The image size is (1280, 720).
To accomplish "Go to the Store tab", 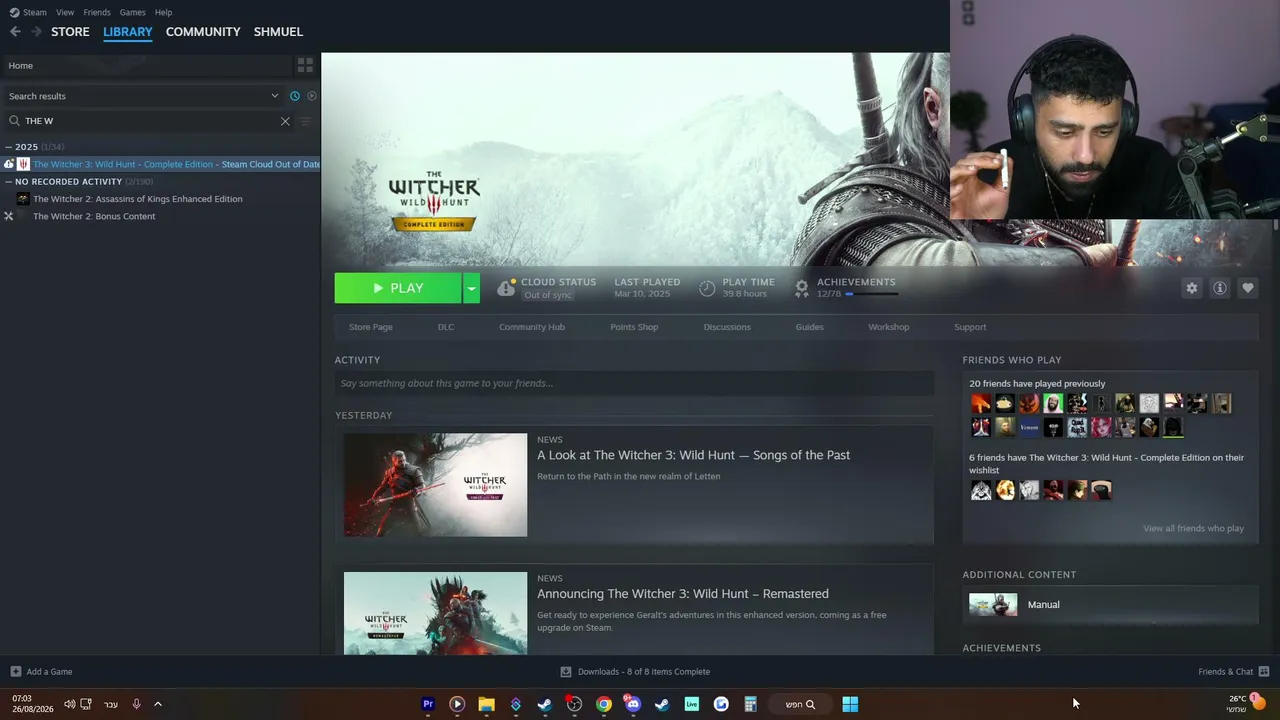I will [x=70, y=32].
